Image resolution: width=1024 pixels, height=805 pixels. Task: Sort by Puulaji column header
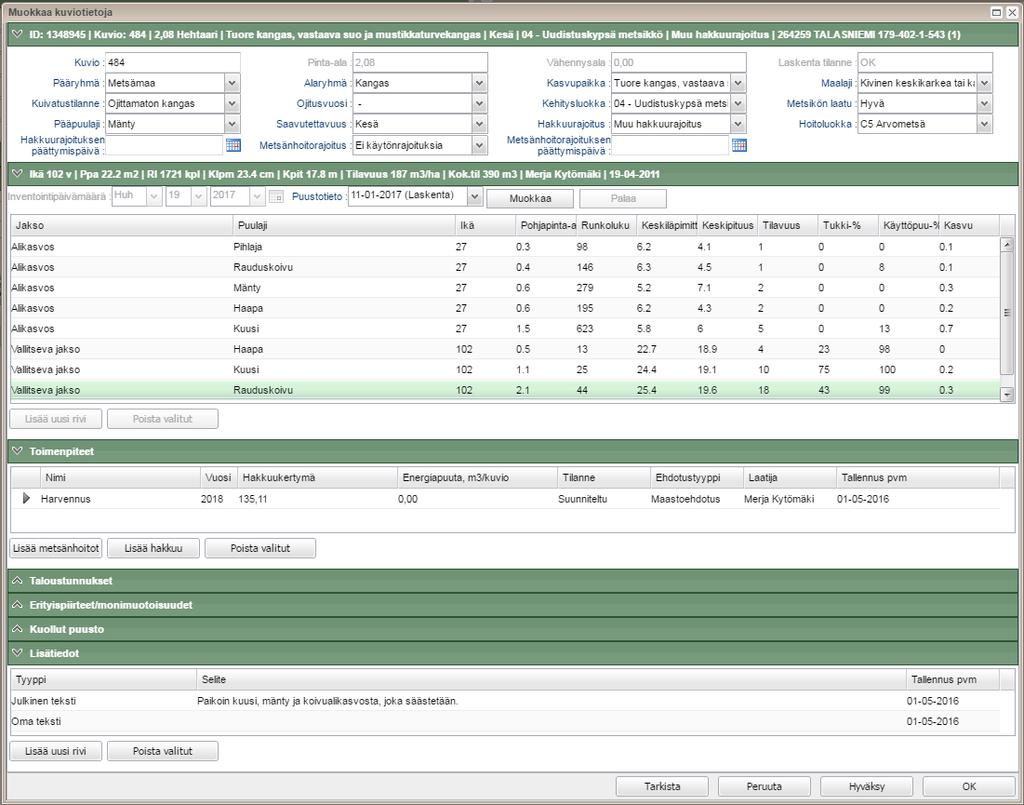344,225
